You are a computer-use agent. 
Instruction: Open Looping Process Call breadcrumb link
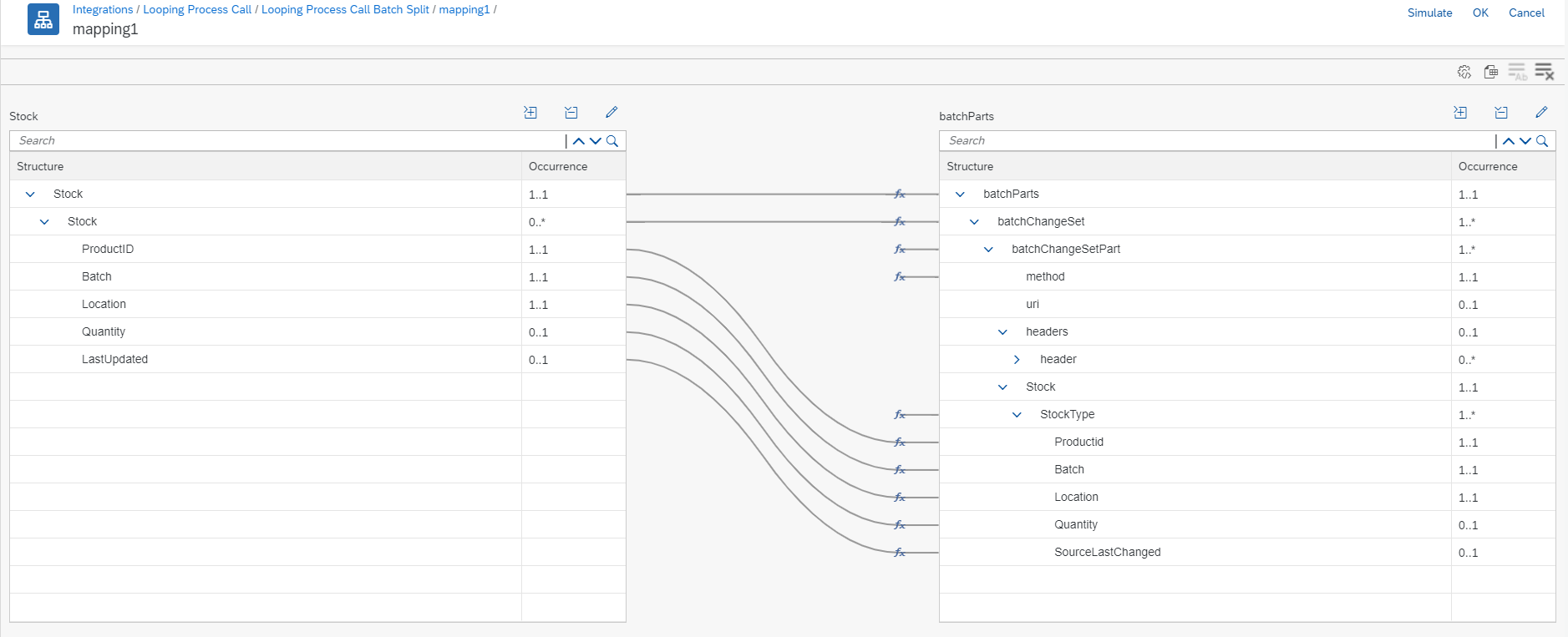point(197,9)
